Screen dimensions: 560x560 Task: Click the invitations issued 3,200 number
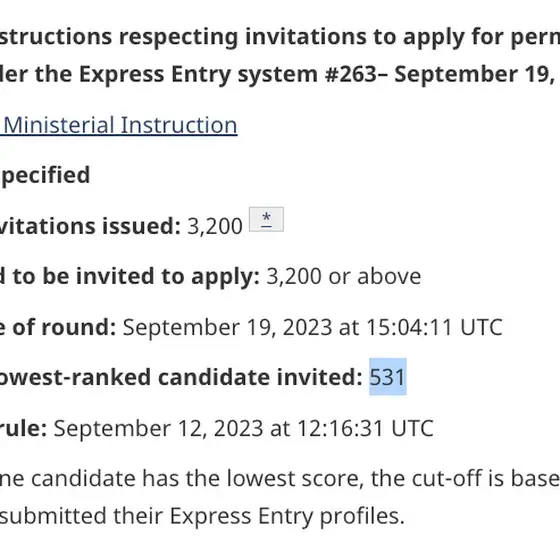215,226
